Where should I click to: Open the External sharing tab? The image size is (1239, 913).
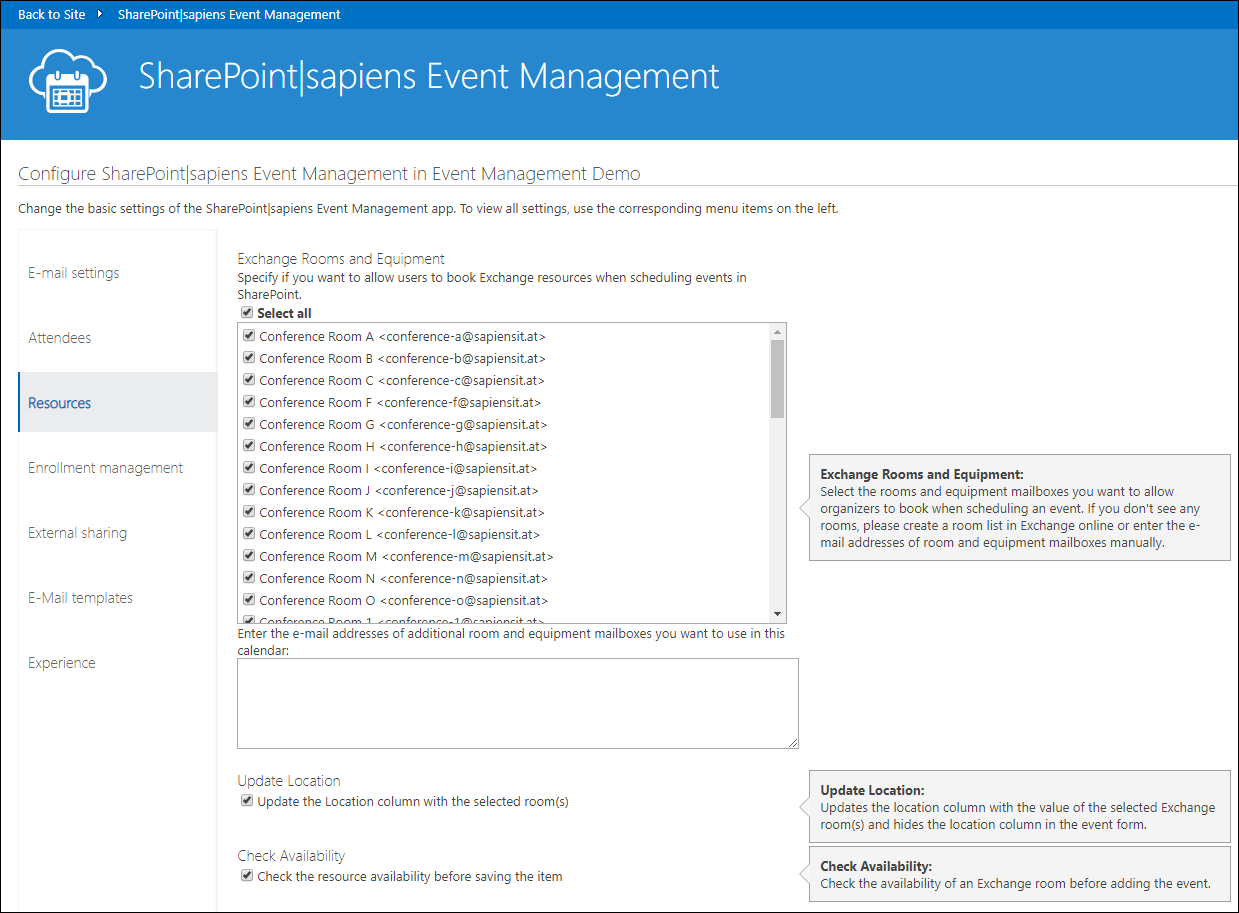coord(78,533)
